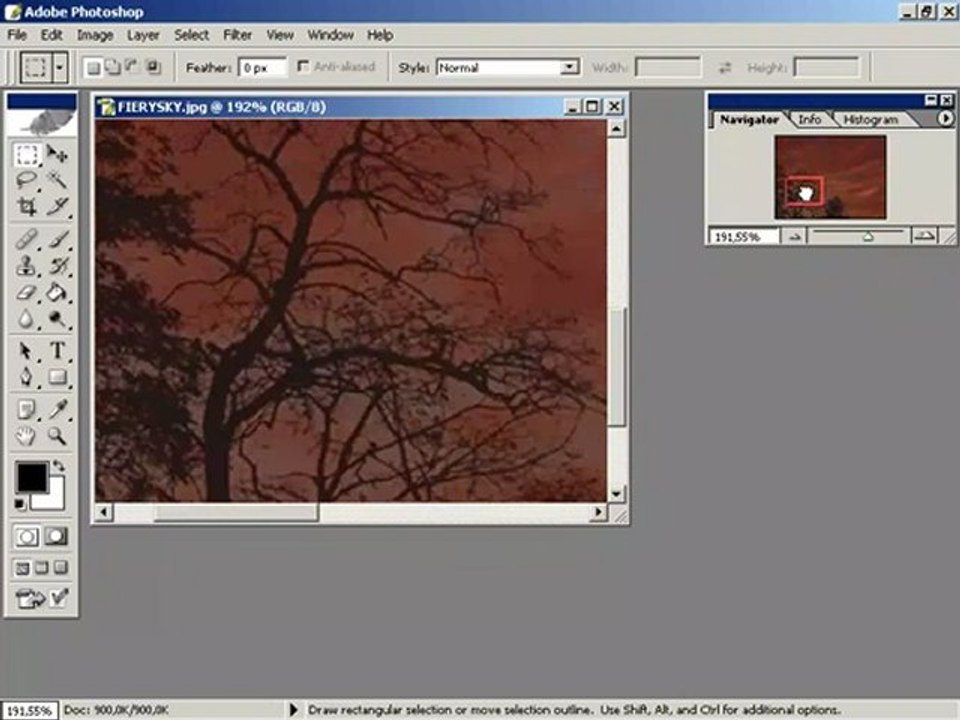This screenshot has height=720, width=960.
Task: Click the Feather input field
Action: 263,67
